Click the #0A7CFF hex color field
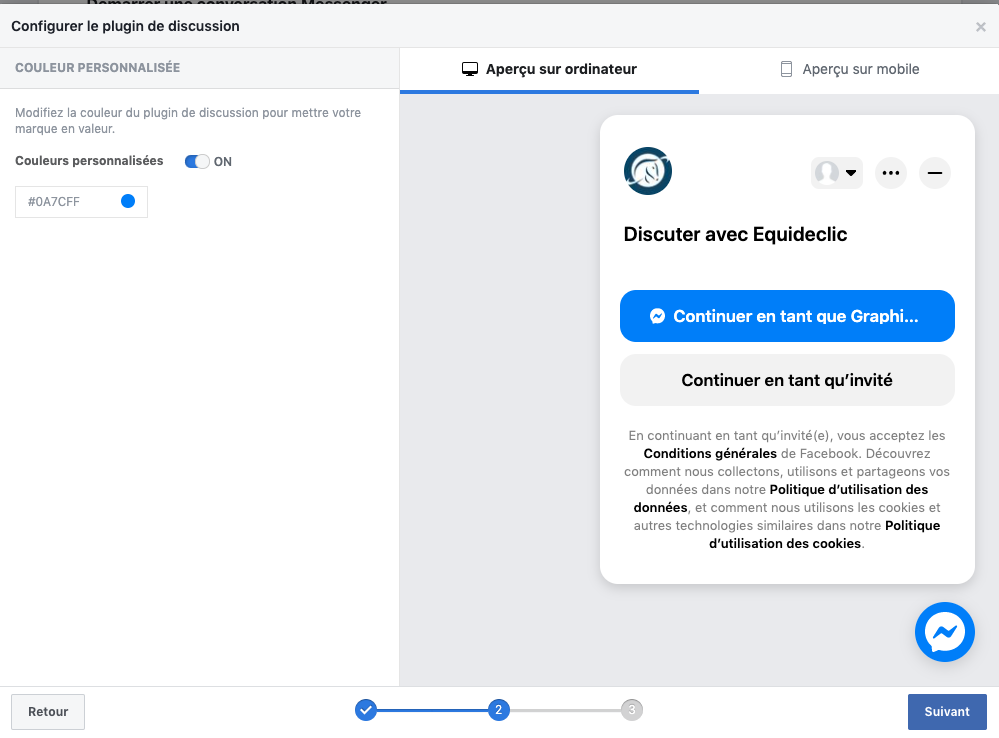The image size is (999, 738). coord(82,202)
